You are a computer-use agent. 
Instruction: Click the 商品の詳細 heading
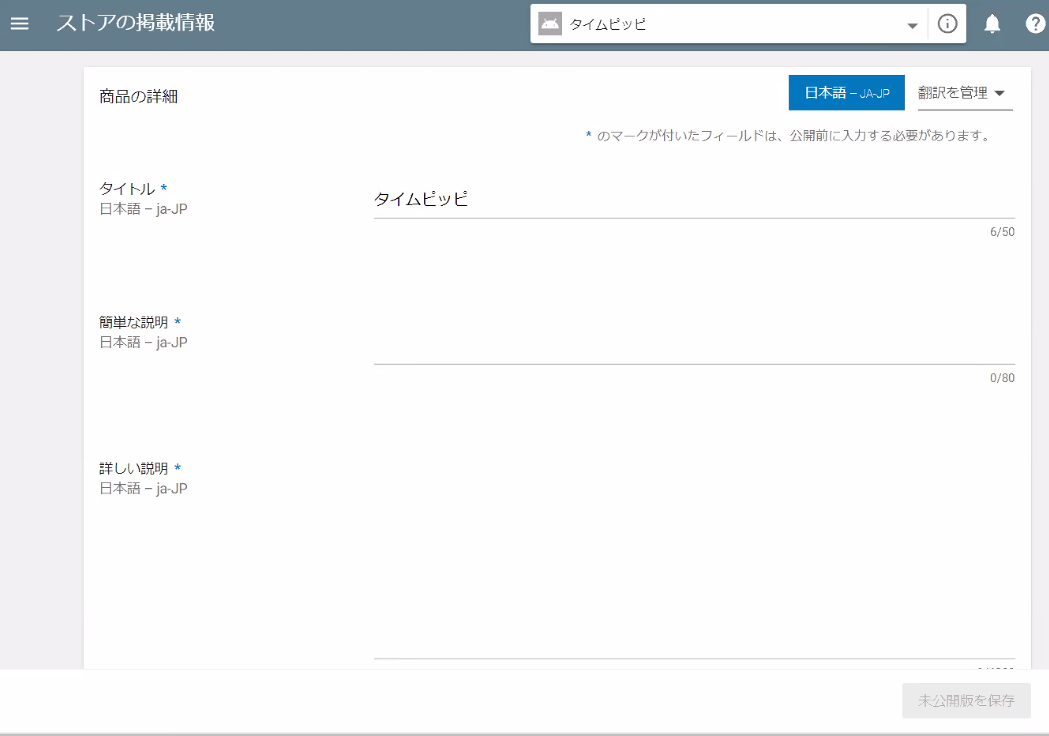[x=138, y=96]
